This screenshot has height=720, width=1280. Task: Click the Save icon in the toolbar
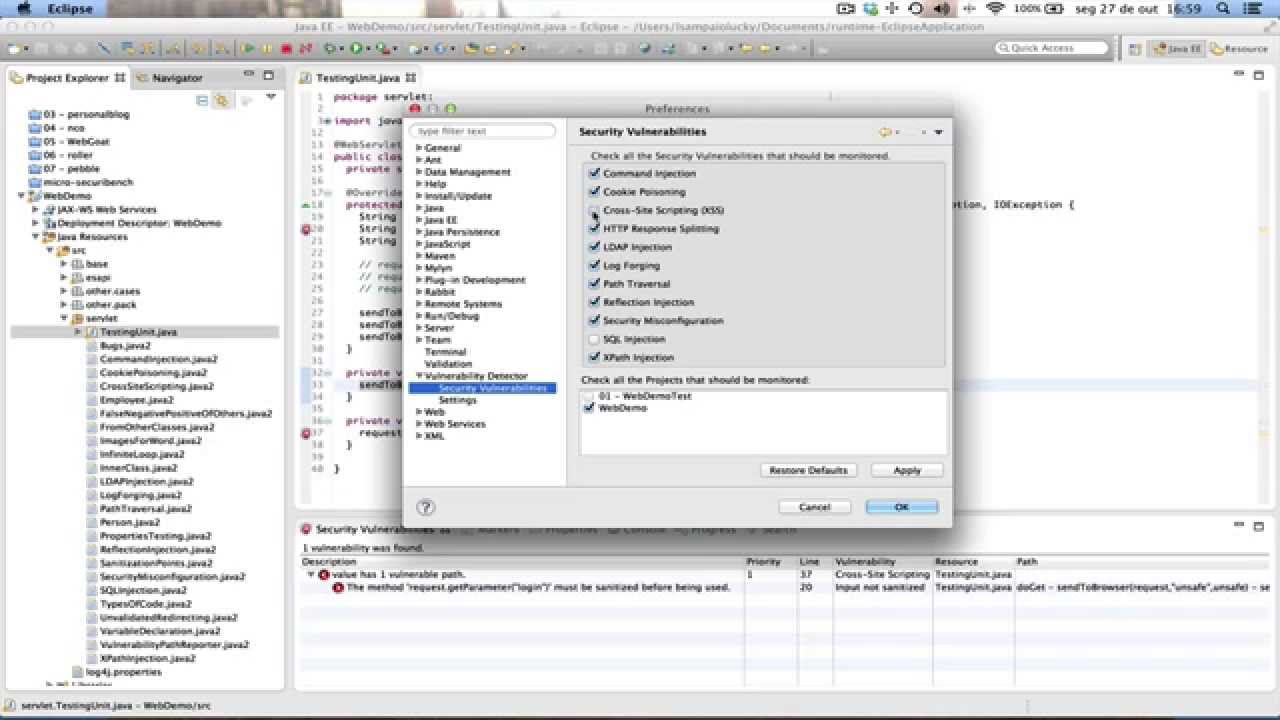point(39,47)
